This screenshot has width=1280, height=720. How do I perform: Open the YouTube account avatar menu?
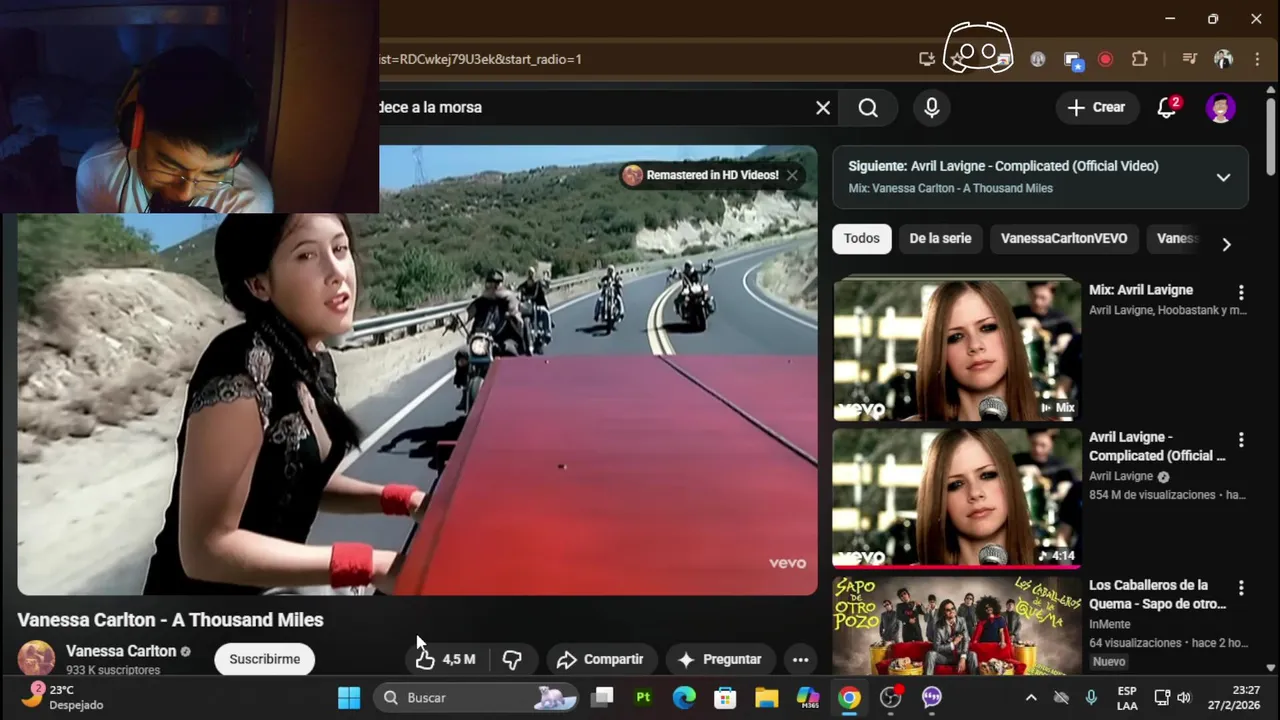click(x=1221, y=108)
